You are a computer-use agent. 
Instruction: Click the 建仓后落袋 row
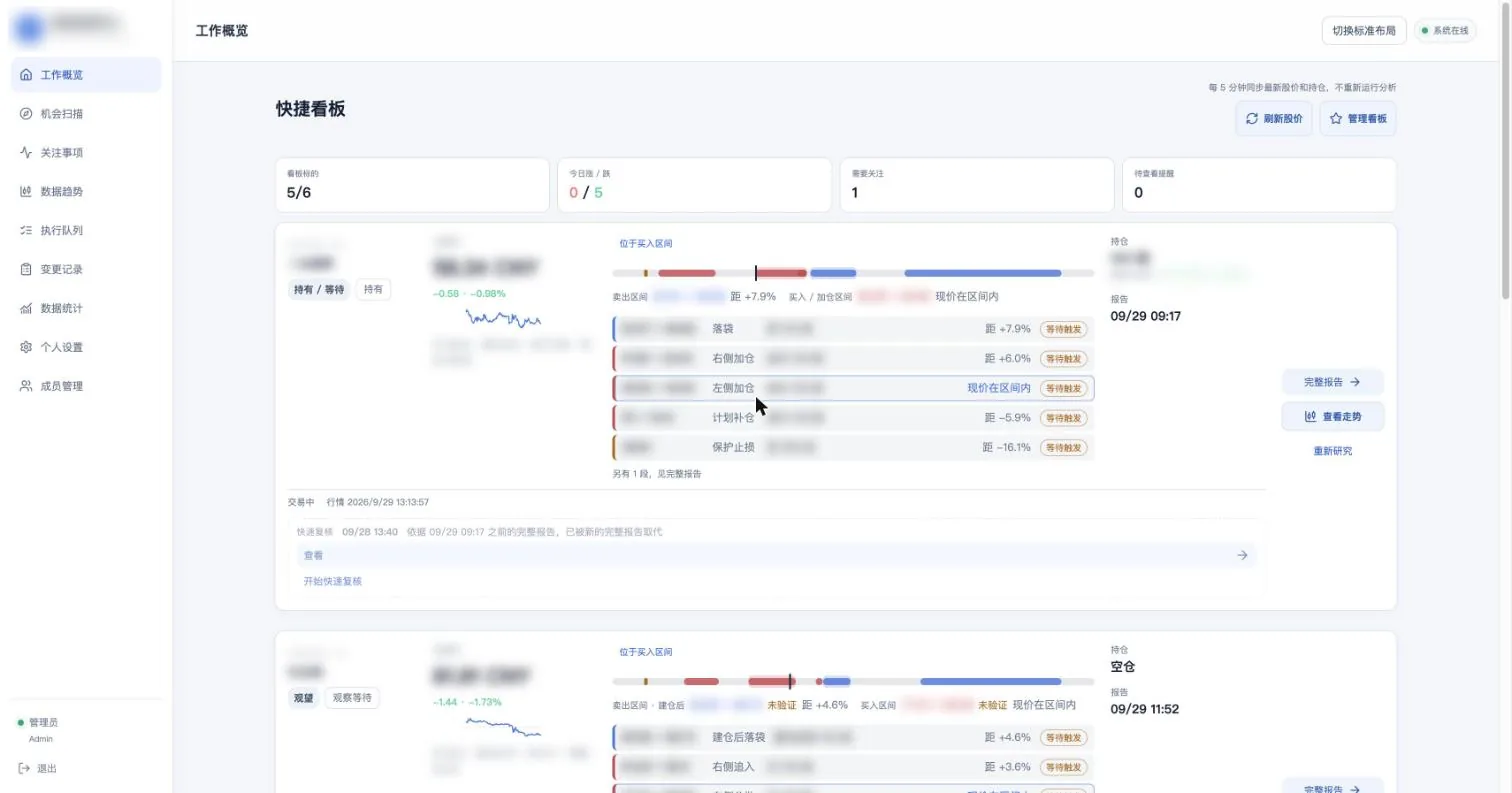[853, 738]
